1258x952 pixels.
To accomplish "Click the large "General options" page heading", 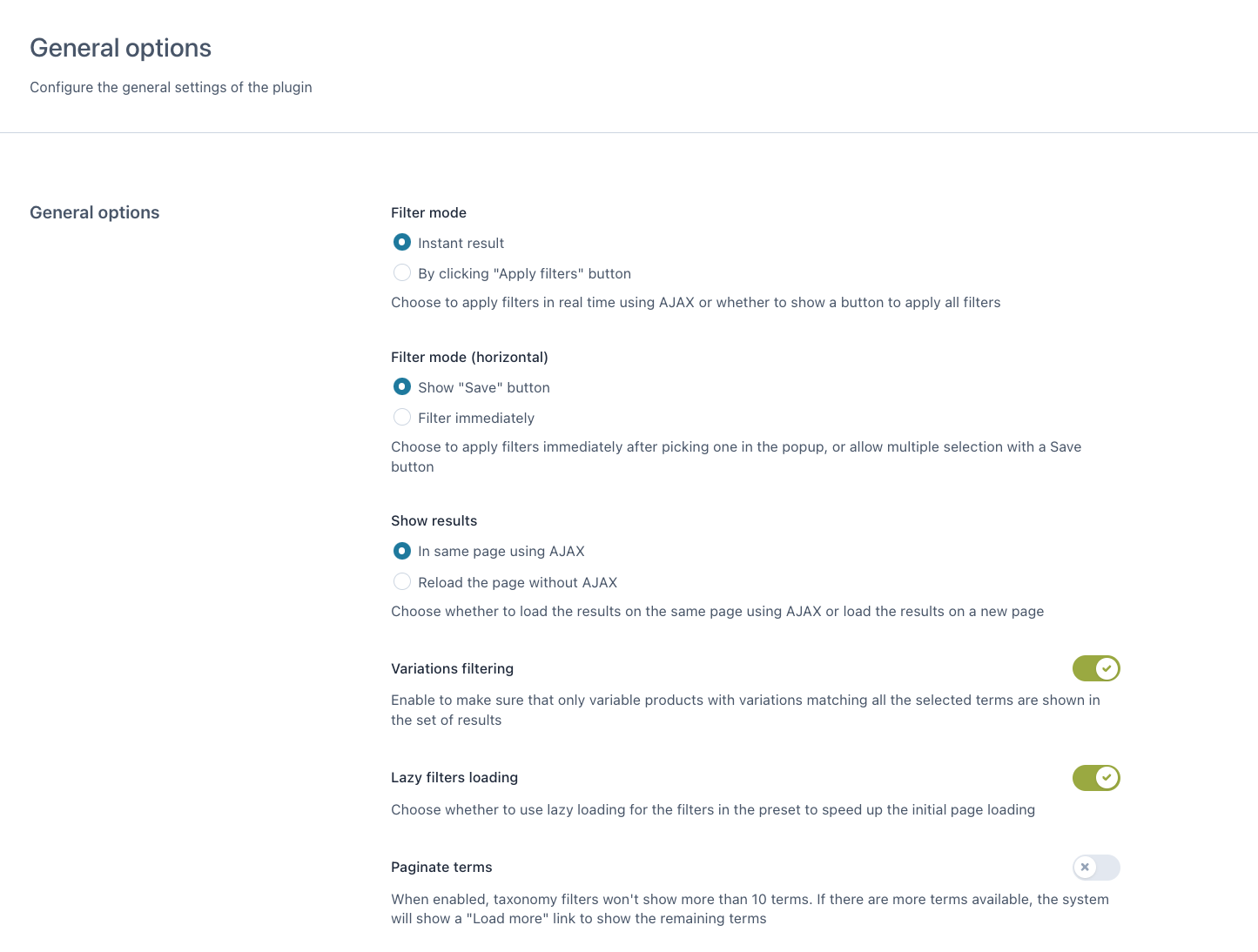I will 120,48.
